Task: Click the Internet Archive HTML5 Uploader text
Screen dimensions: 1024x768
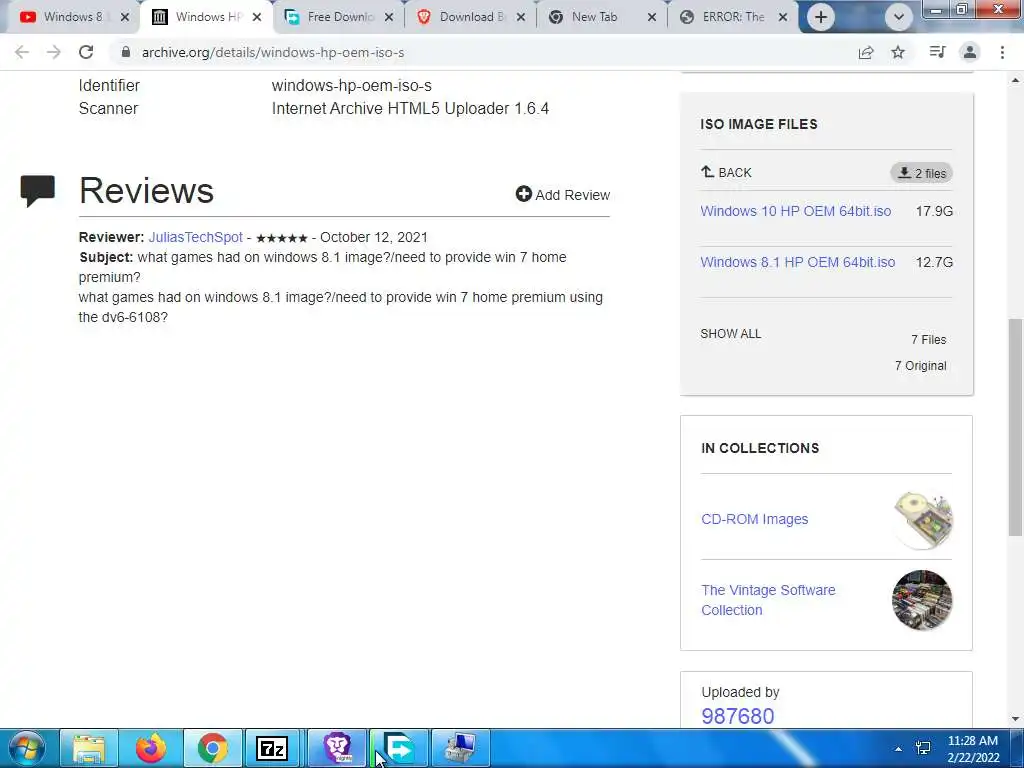Action: coord(410,108)
